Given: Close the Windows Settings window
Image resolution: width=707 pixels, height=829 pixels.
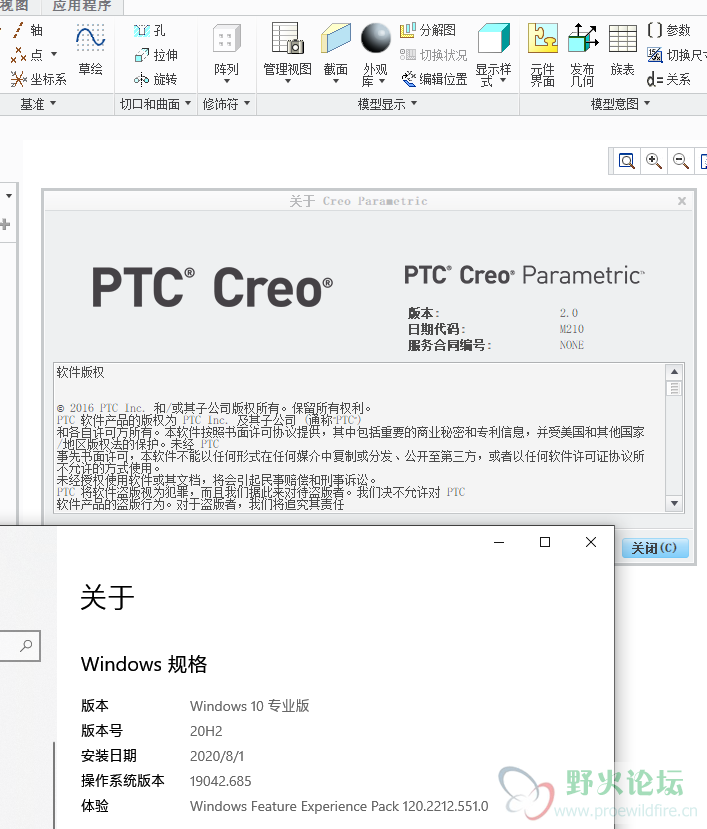Looking at the screenshot, I should coord(591,542).
